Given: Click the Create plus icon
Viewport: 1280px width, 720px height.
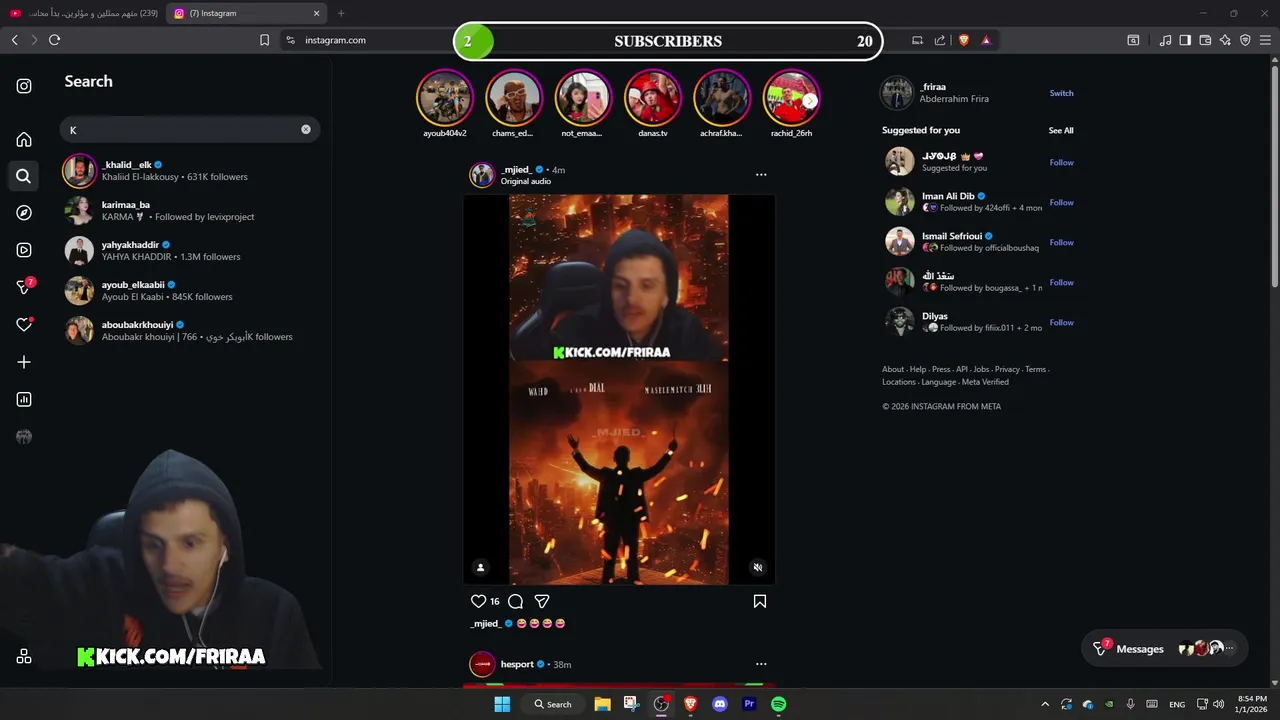Looking at the screenshot, I should tap(24, 362).
